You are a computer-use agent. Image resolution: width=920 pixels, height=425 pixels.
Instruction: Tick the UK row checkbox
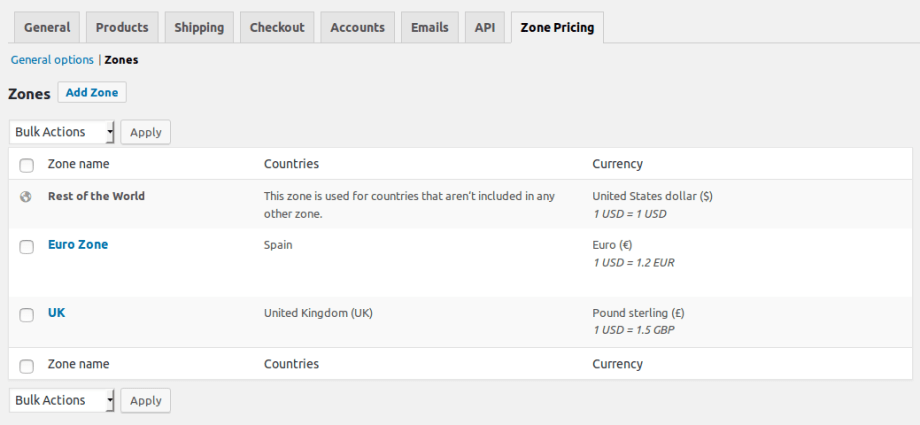pos(26,315)
